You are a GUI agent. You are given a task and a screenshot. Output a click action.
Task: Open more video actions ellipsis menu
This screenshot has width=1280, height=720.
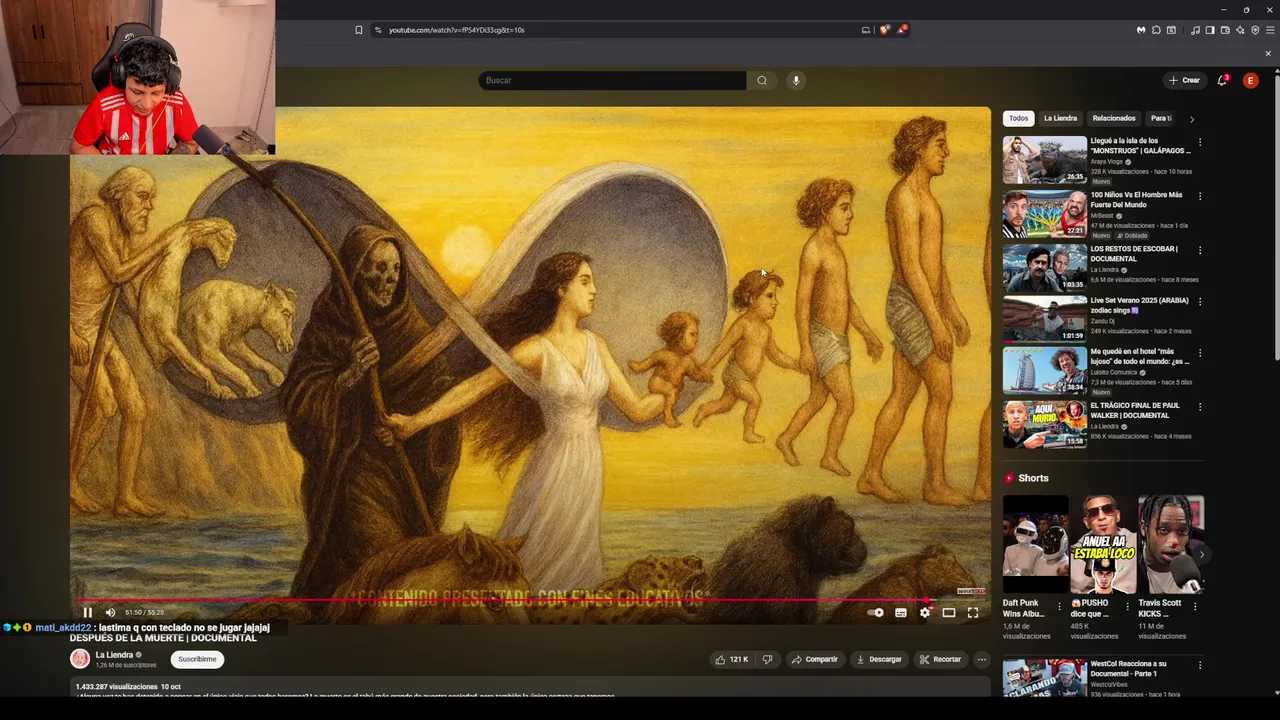pyautogui.click(x=982, y=659)
